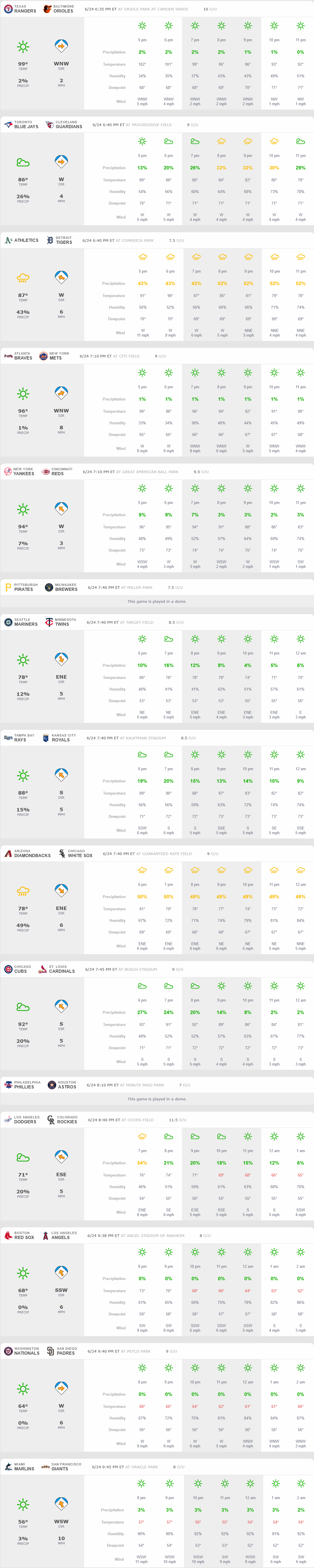Click the San Francisco Giants logo

(x=45, y=1466)
